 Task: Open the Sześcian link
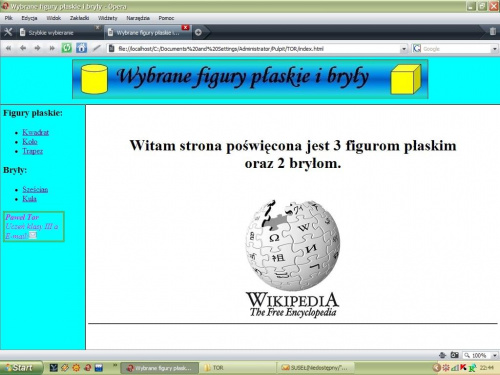(x=35, y=189)
